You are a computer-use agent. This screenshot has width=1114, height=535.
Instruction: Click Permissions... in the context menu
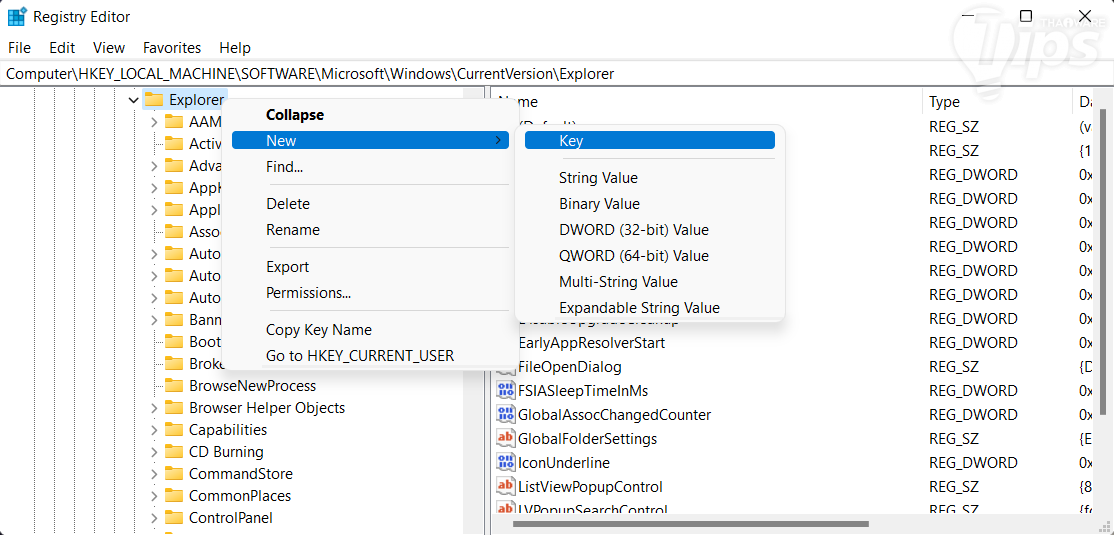coord(308,293)
